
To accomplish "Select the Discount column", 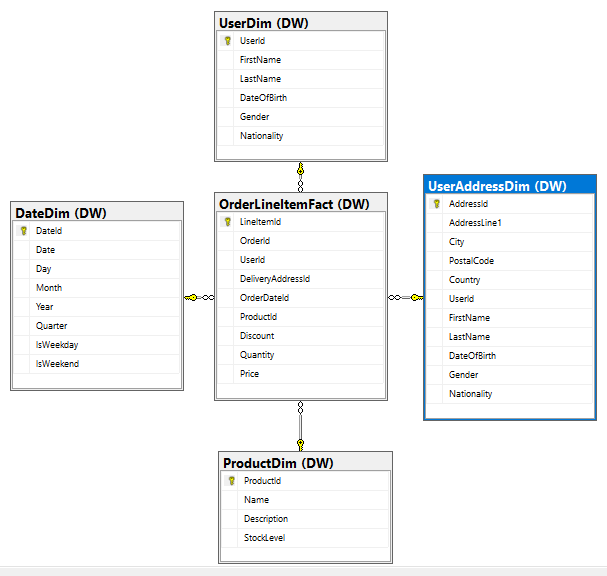I will click(x=301, y=336).
